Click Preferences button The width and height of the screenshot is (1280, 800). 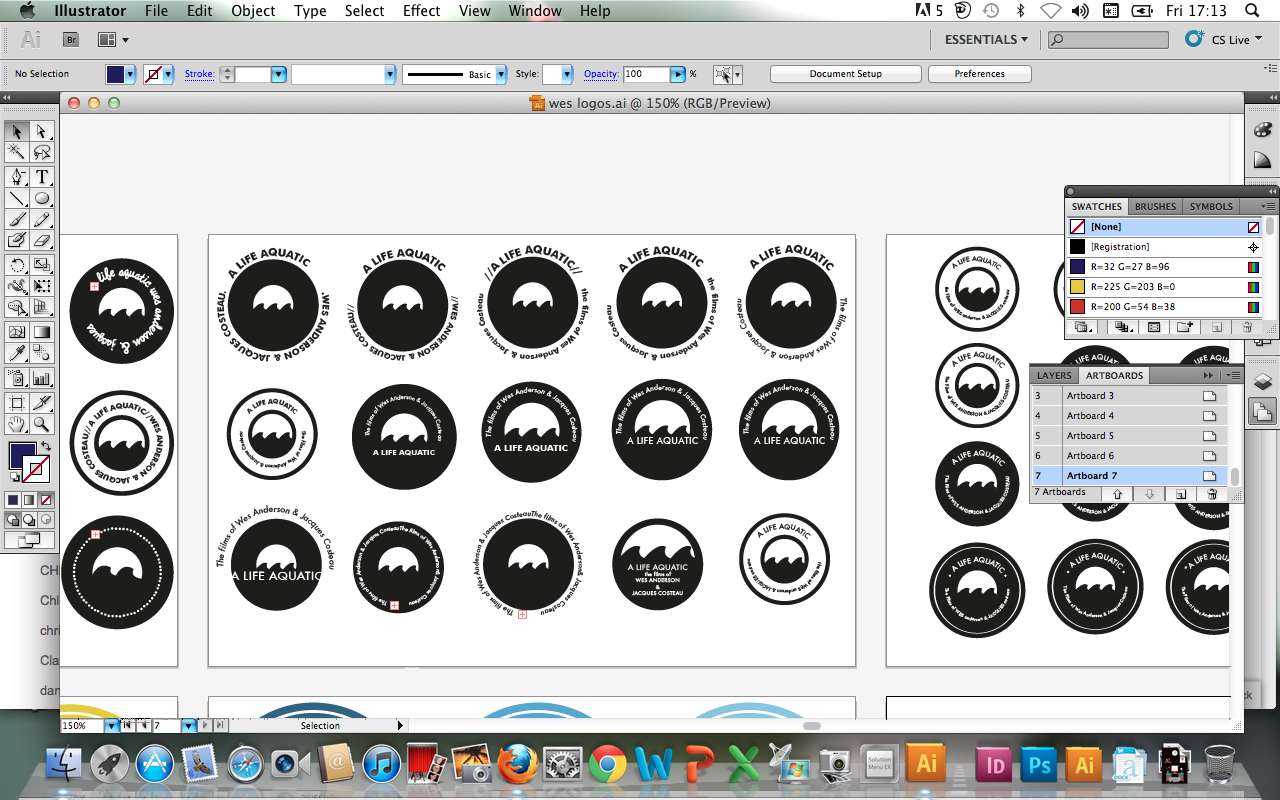[979, 74]
